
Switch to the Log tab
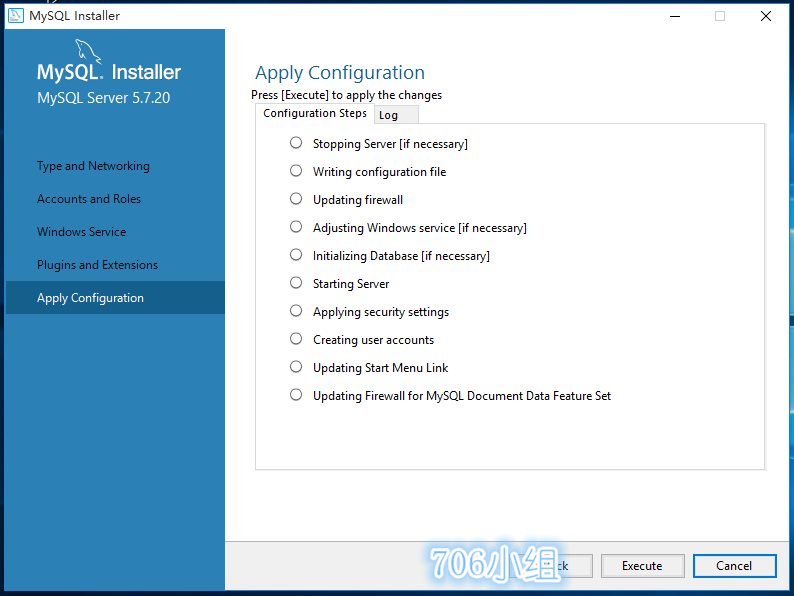(396, 115)
